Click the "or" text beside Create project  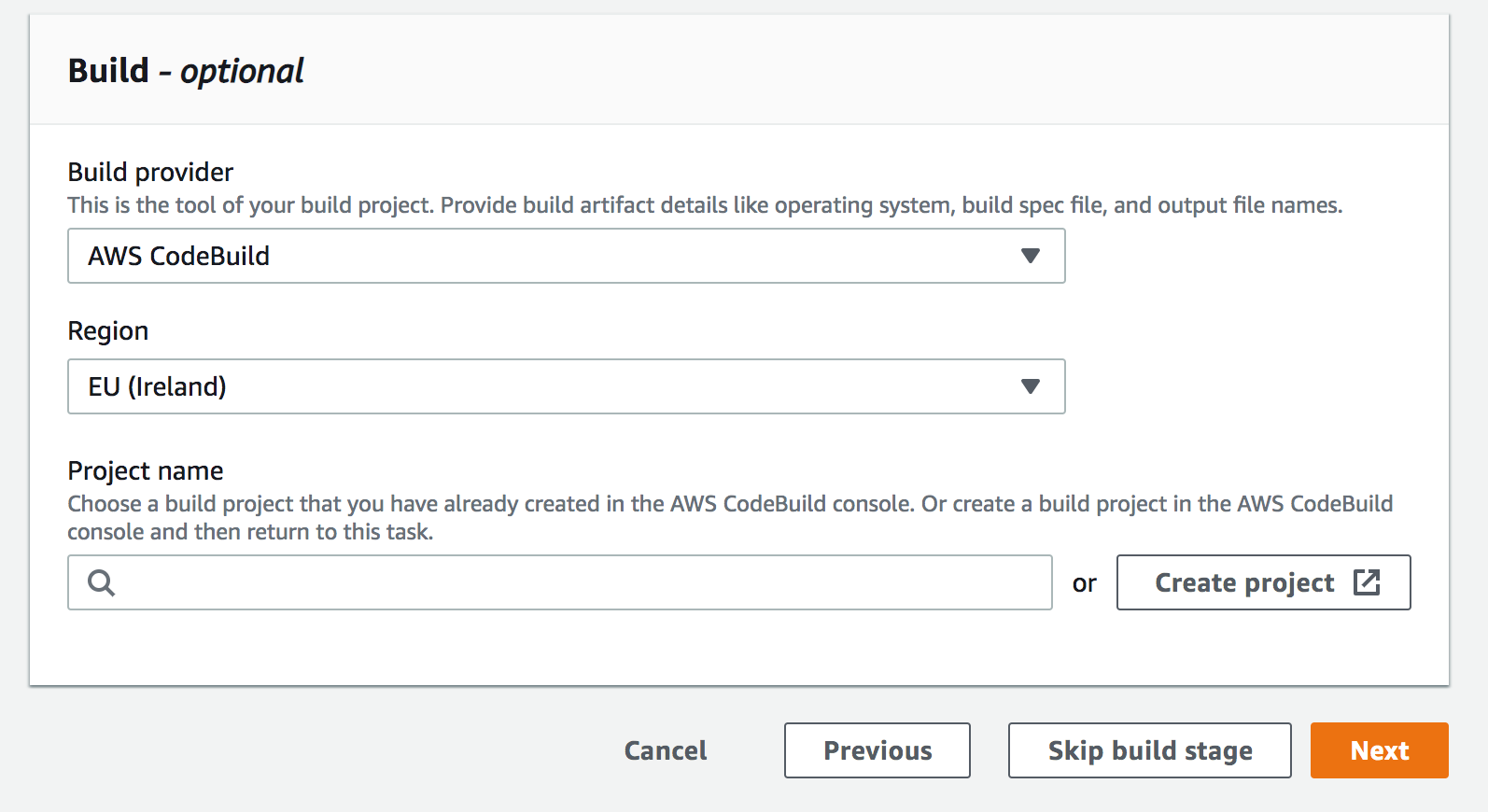(1084, 583)
